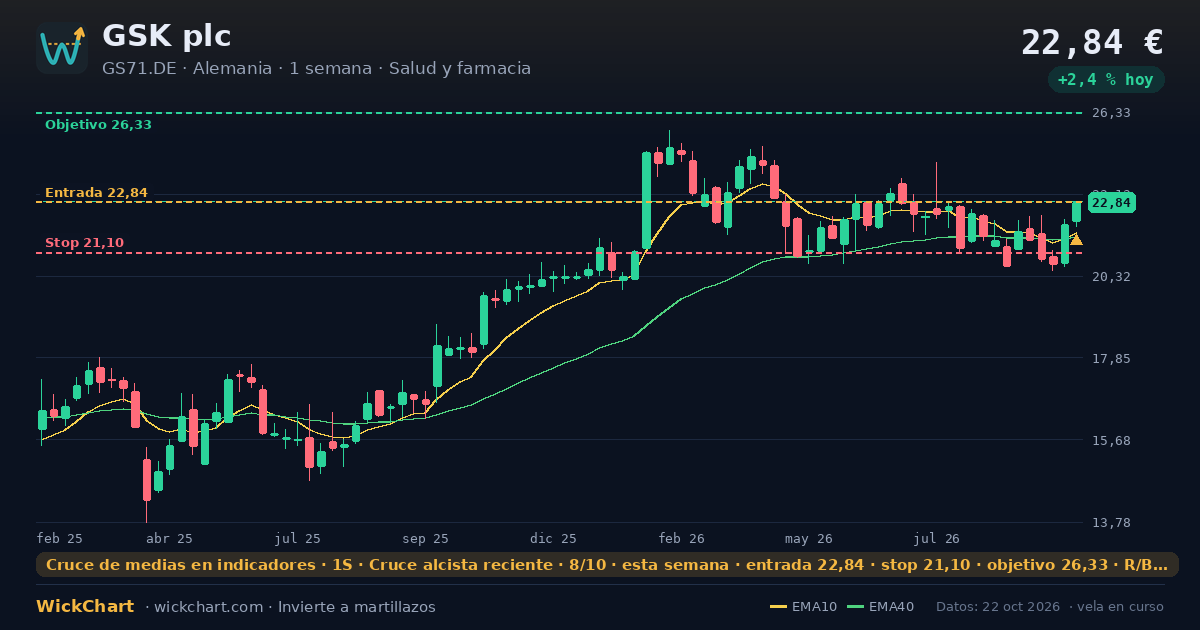Click the current price 22,84 €
Viewport: 1200px width, 630px height.
[x=1092, y=43]
